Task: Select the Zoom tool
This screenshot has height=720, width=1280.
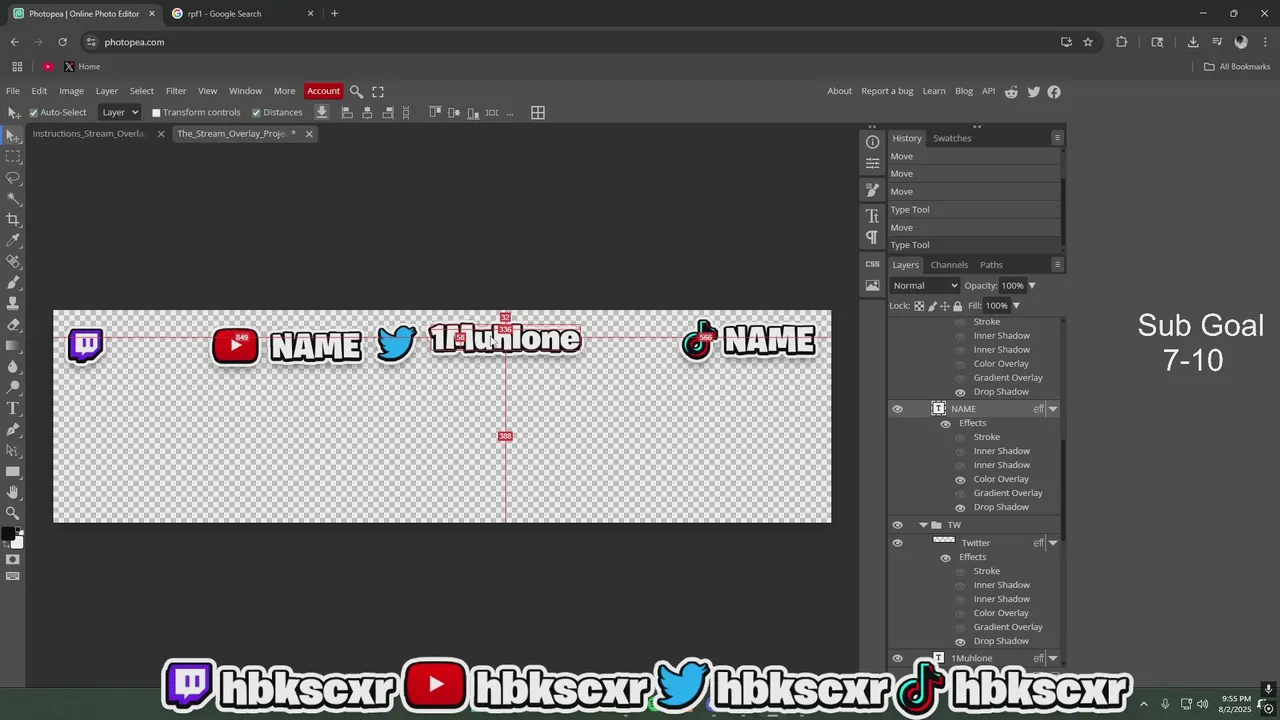Action: 13,513
